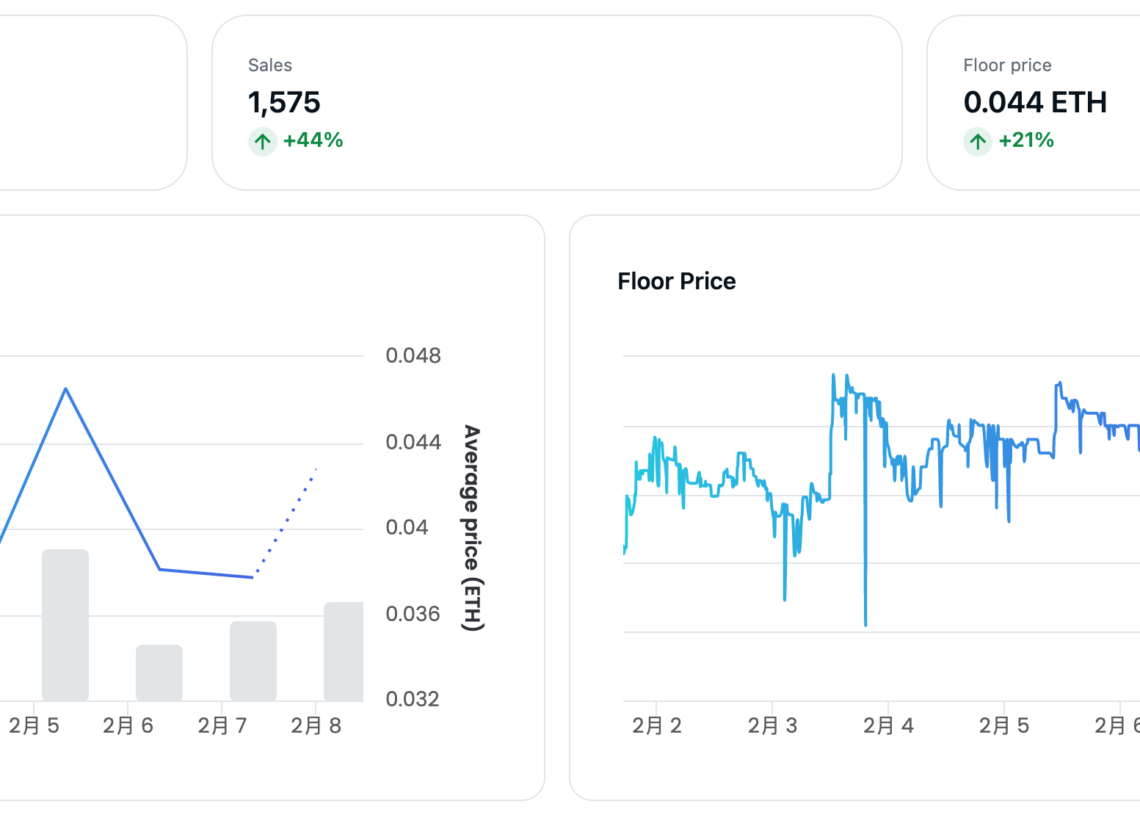
Task: Click the Floor Price chart title
Action: pyautogui.click(x=676, y=282)
